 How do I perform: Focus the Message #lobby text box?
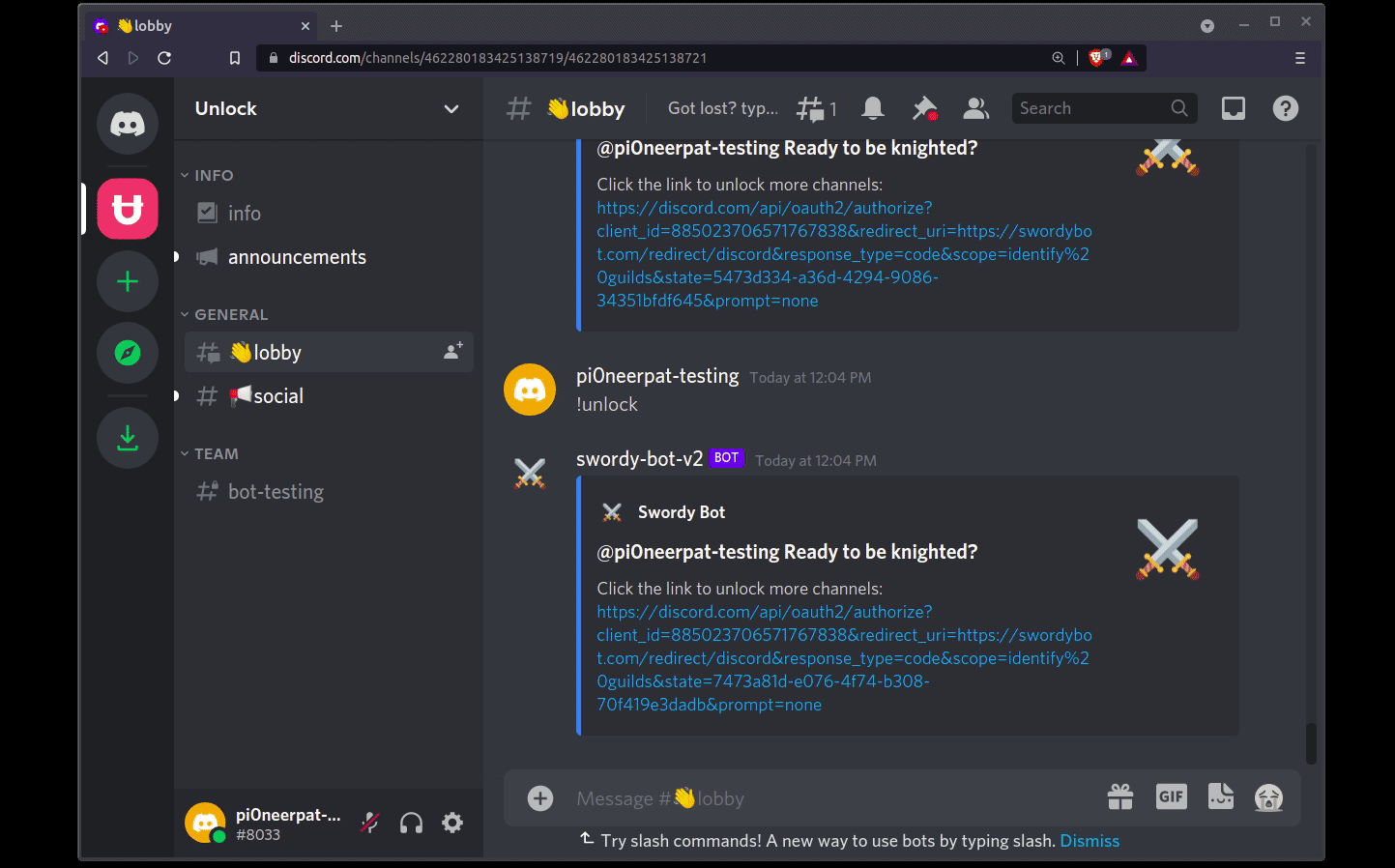[831, 798]
